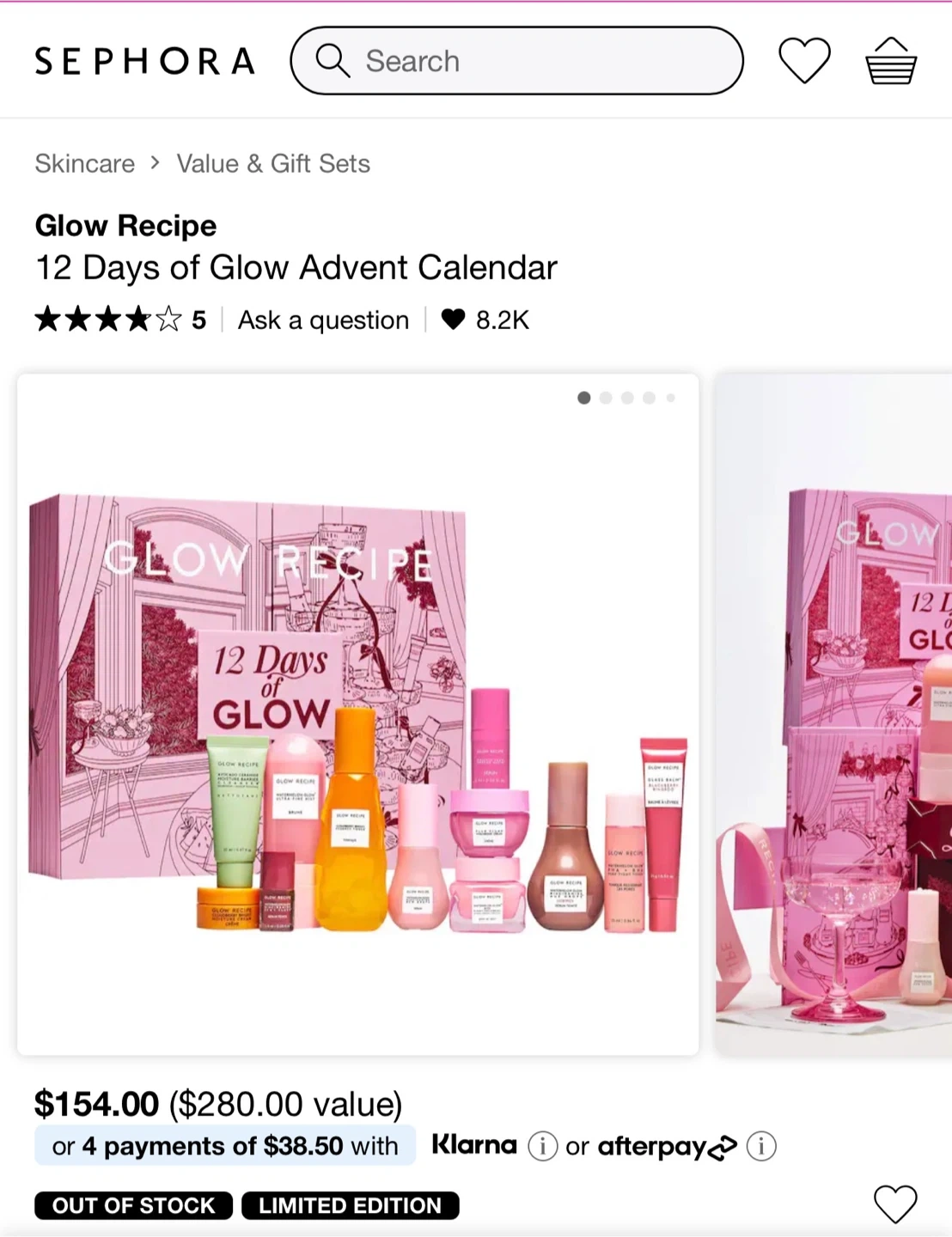
Task: Click the Afterpay info icon
Action: click(x=761, y=1146)
